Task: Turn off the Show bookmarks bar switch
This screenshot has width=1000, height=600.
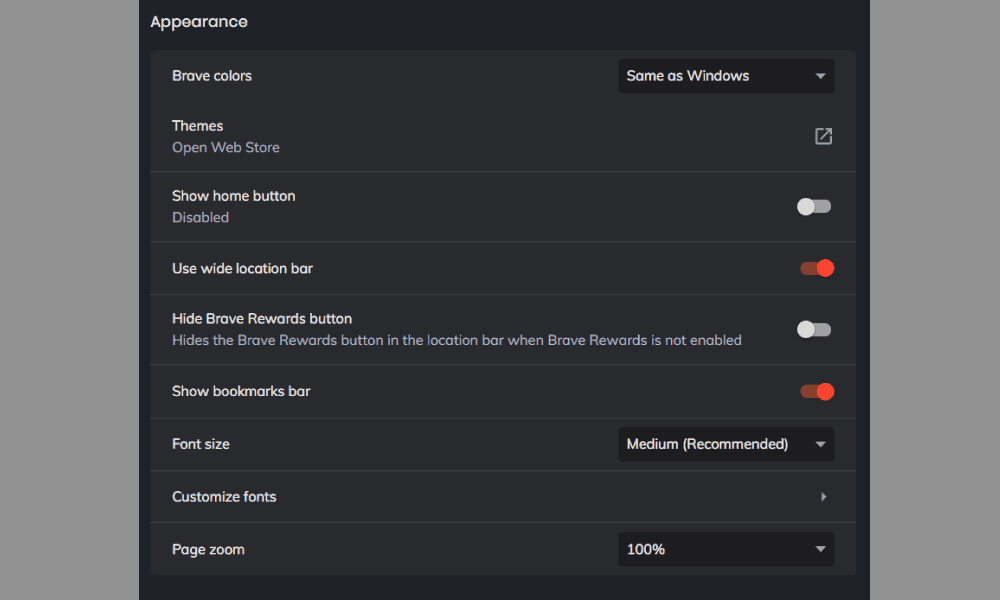Action: 816,391
